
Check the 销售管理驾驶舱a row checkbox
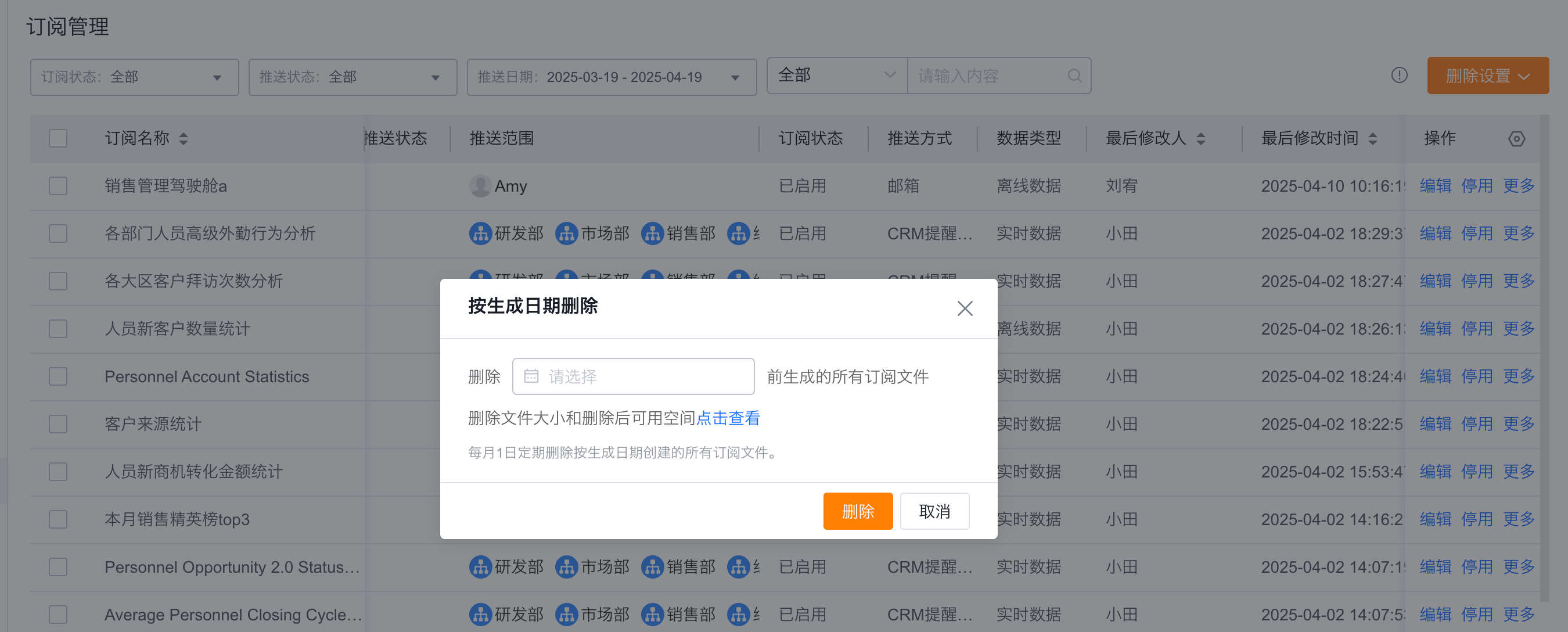(58, 186)
